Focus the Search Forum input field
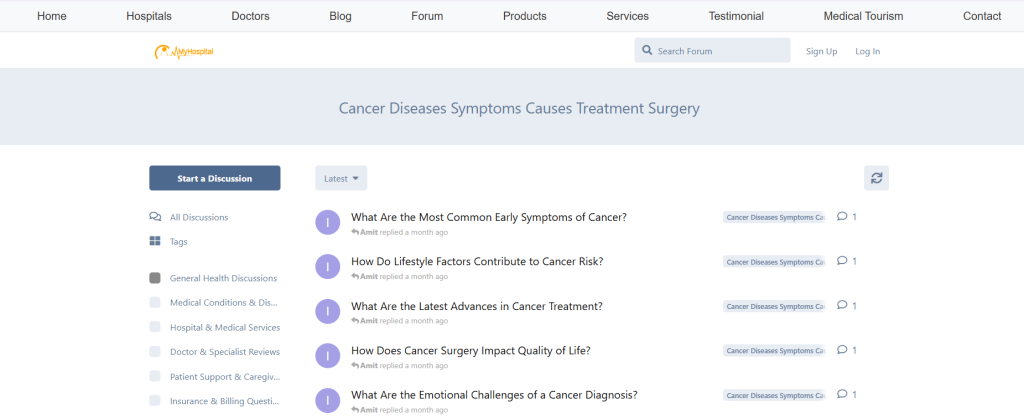Viewport: 1024px width, 418px height. point(712,50)
